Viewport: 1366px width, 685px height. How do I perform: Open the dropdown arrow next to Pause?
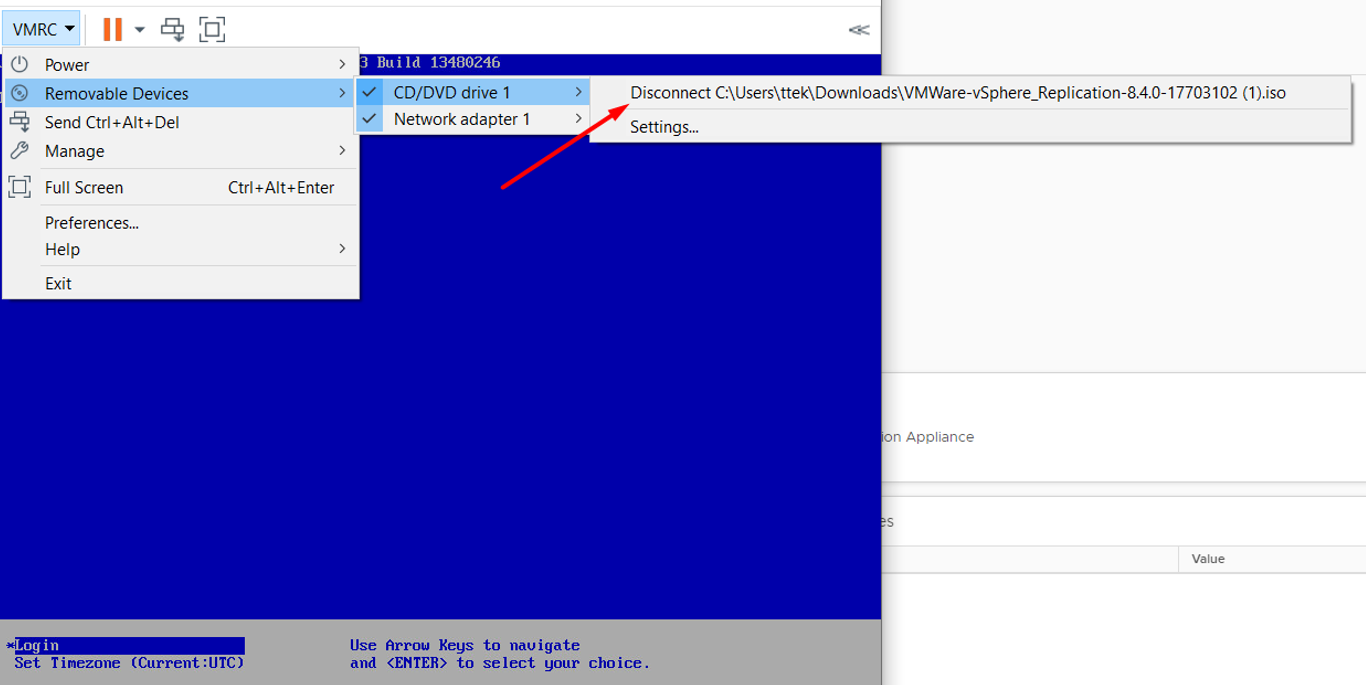pyautogui.click(x=140, y=30)
